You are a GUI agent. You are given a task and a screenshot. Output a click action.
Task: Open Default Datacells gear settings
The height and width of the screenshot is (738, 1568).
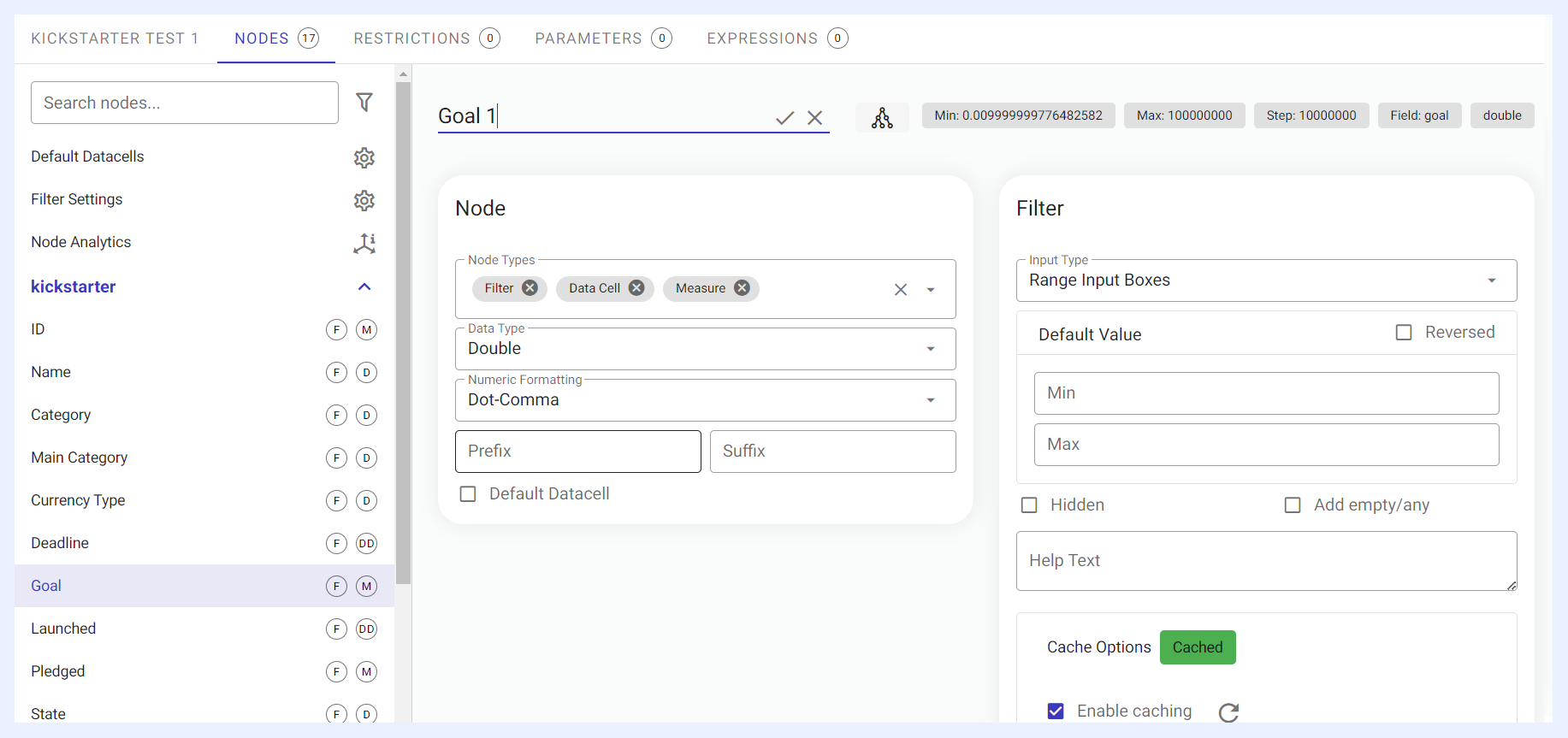(x=364, y=157)
